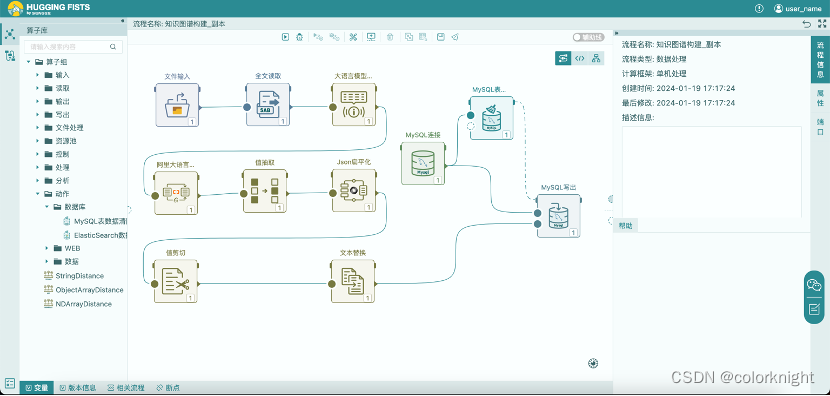Click the save disk icon in toolbar
Viewport: 830px width, 396px height.
[440, 37]
